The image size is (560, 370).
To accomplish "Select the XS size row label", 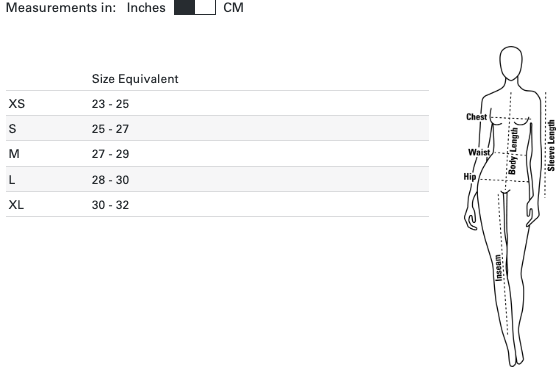I will tap(17, 104).
